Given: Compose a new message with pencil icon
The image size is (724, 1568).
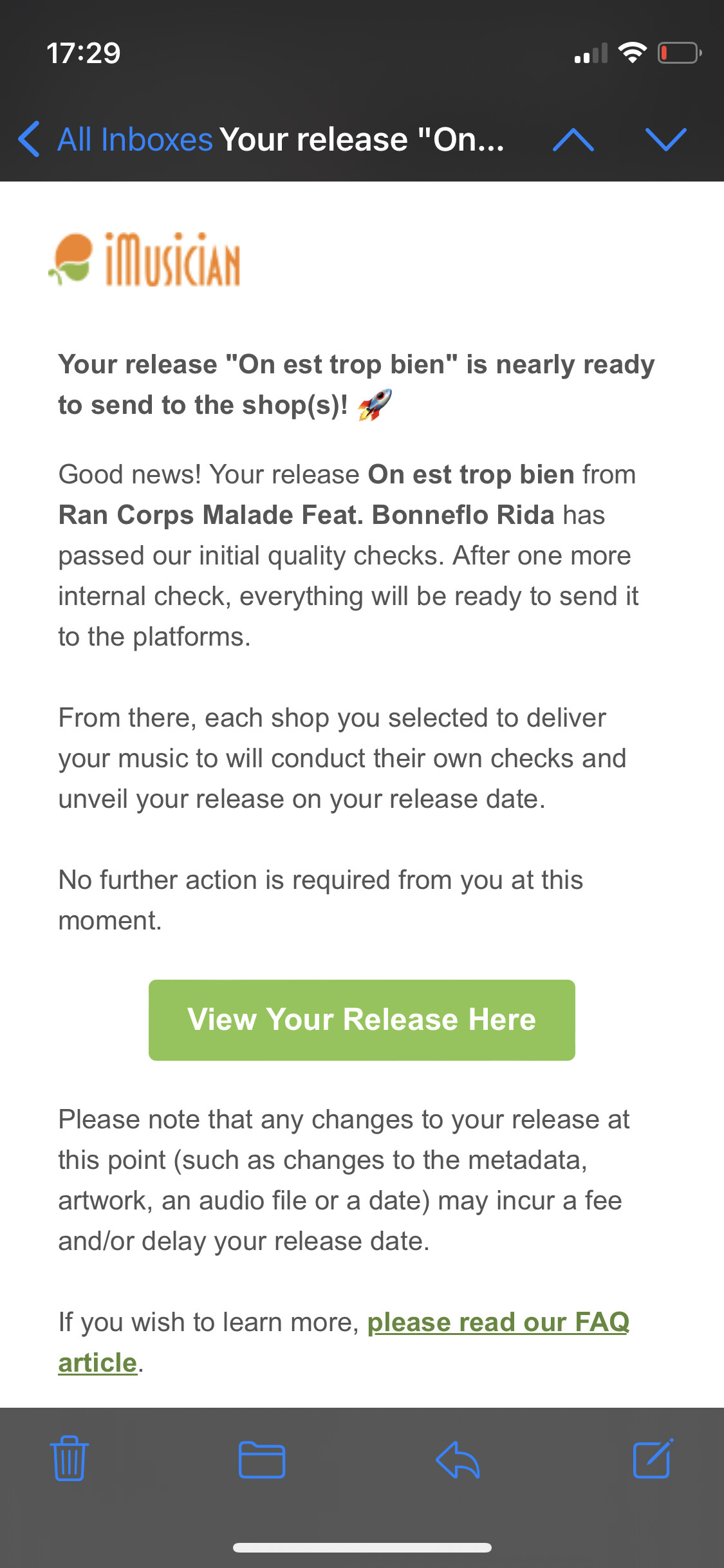Looking at the screenshot, I should tap(653, 1458).
